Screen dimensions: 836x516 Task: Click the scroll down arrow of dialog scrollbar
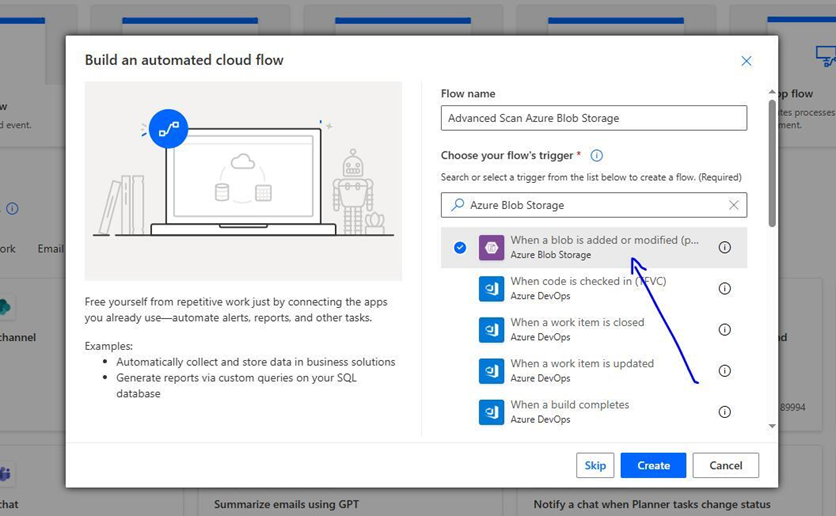[772, 426]
